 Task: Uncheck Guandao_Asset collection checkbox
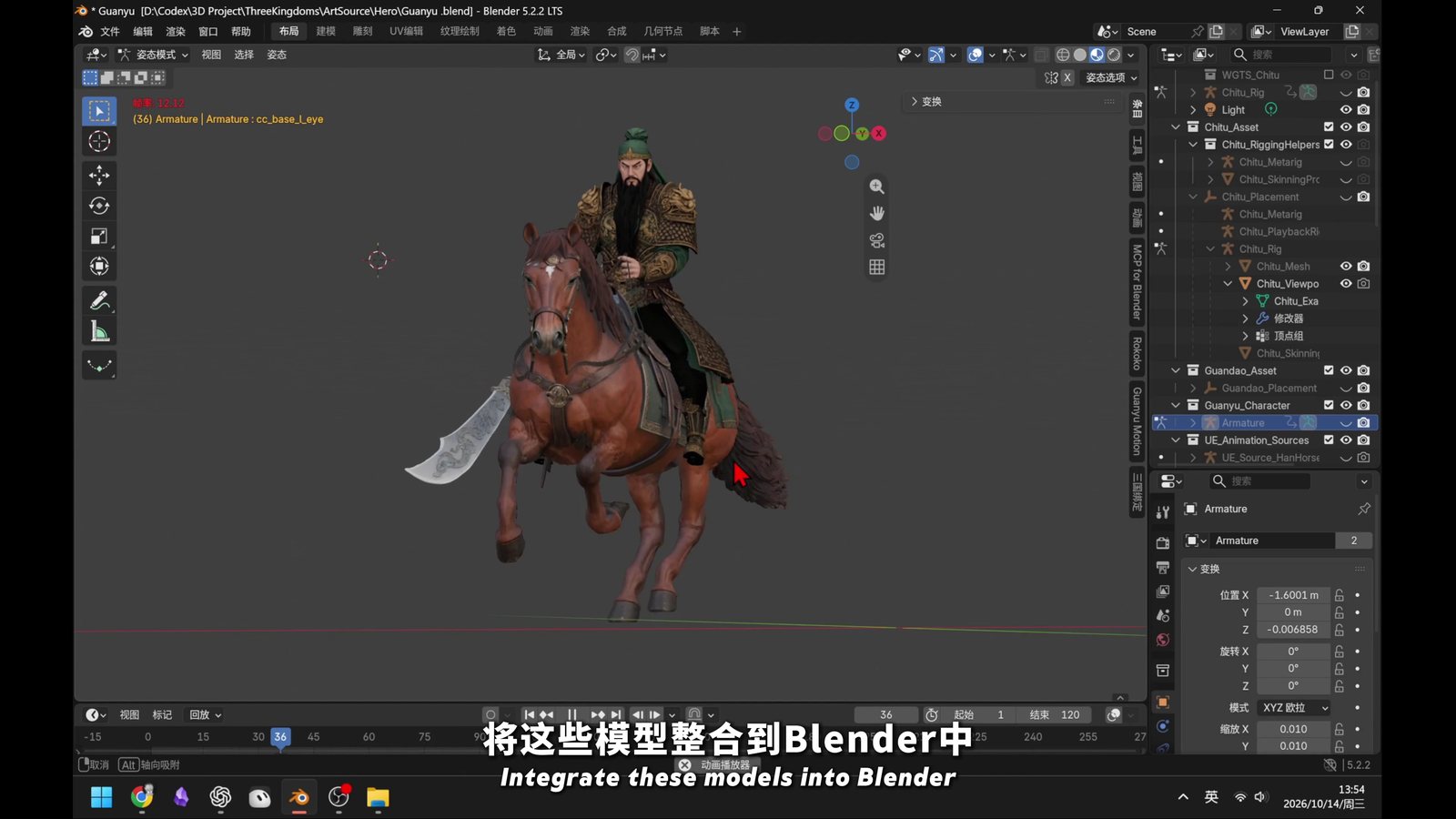click(x=1329, y=370)
